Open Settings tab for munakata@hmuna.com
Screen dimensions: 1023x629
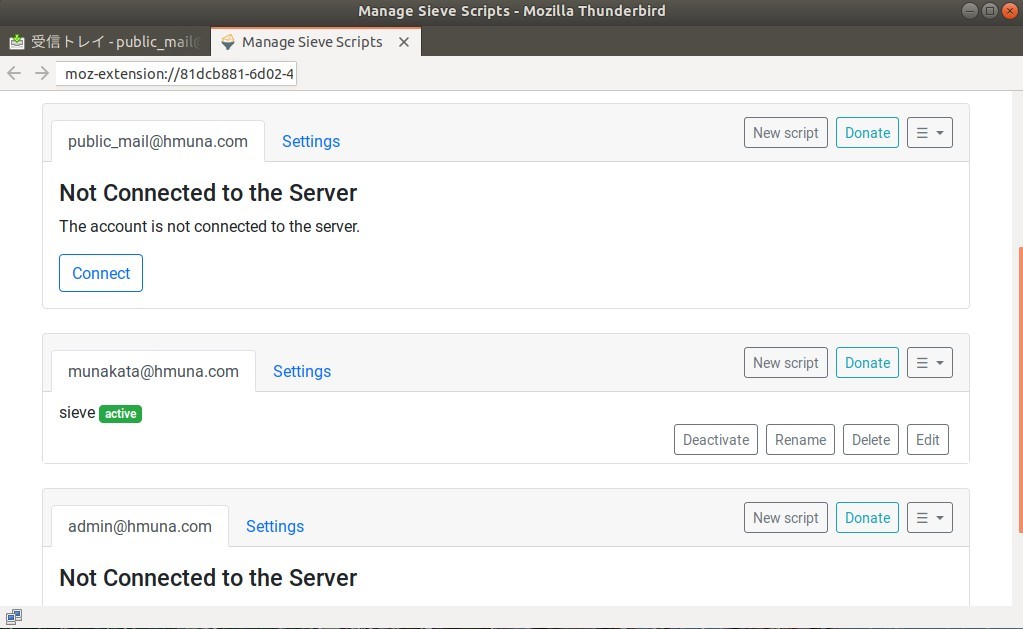301,371
